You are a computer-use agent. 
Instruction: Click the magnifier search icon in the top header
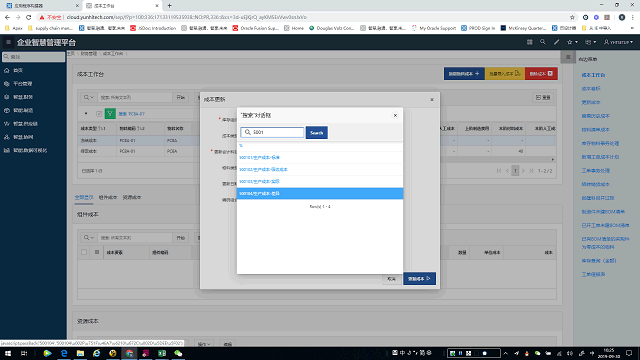(x=542, y=42)
